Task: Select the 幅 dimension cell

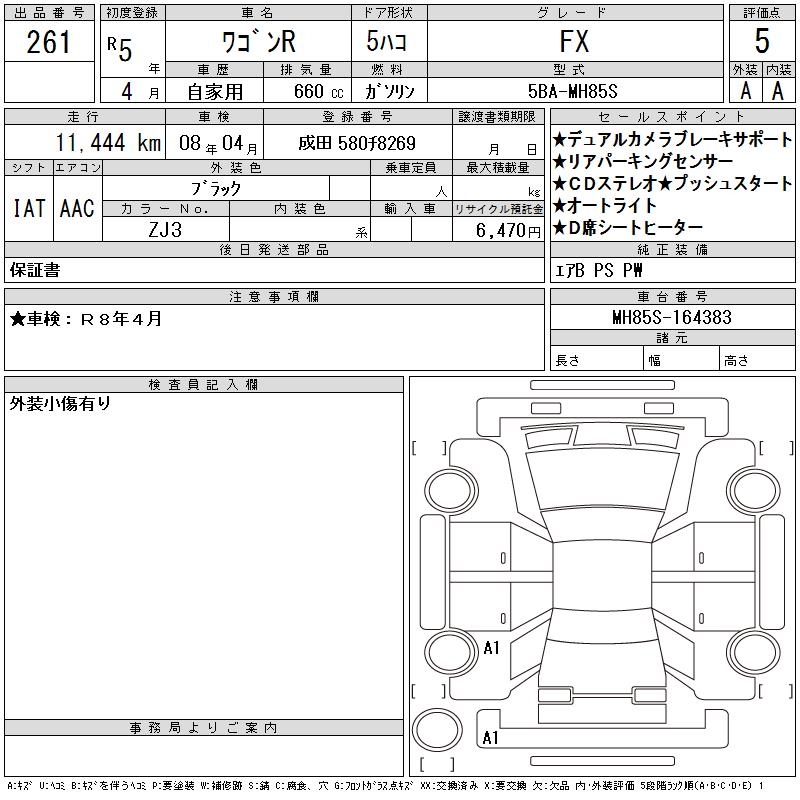Action: [x=681, y=360]
